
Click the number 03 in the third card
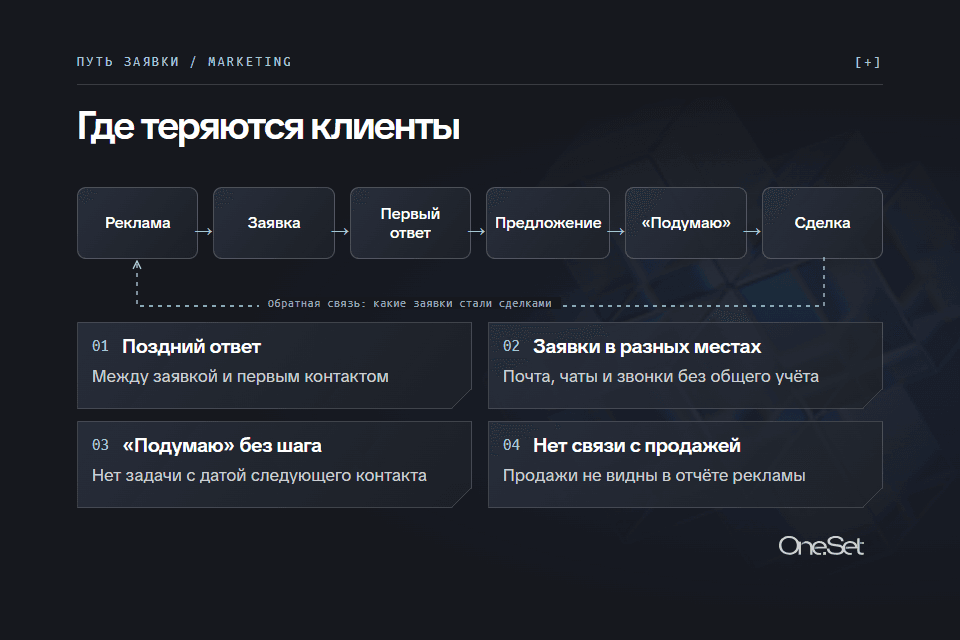pos(100,445)
